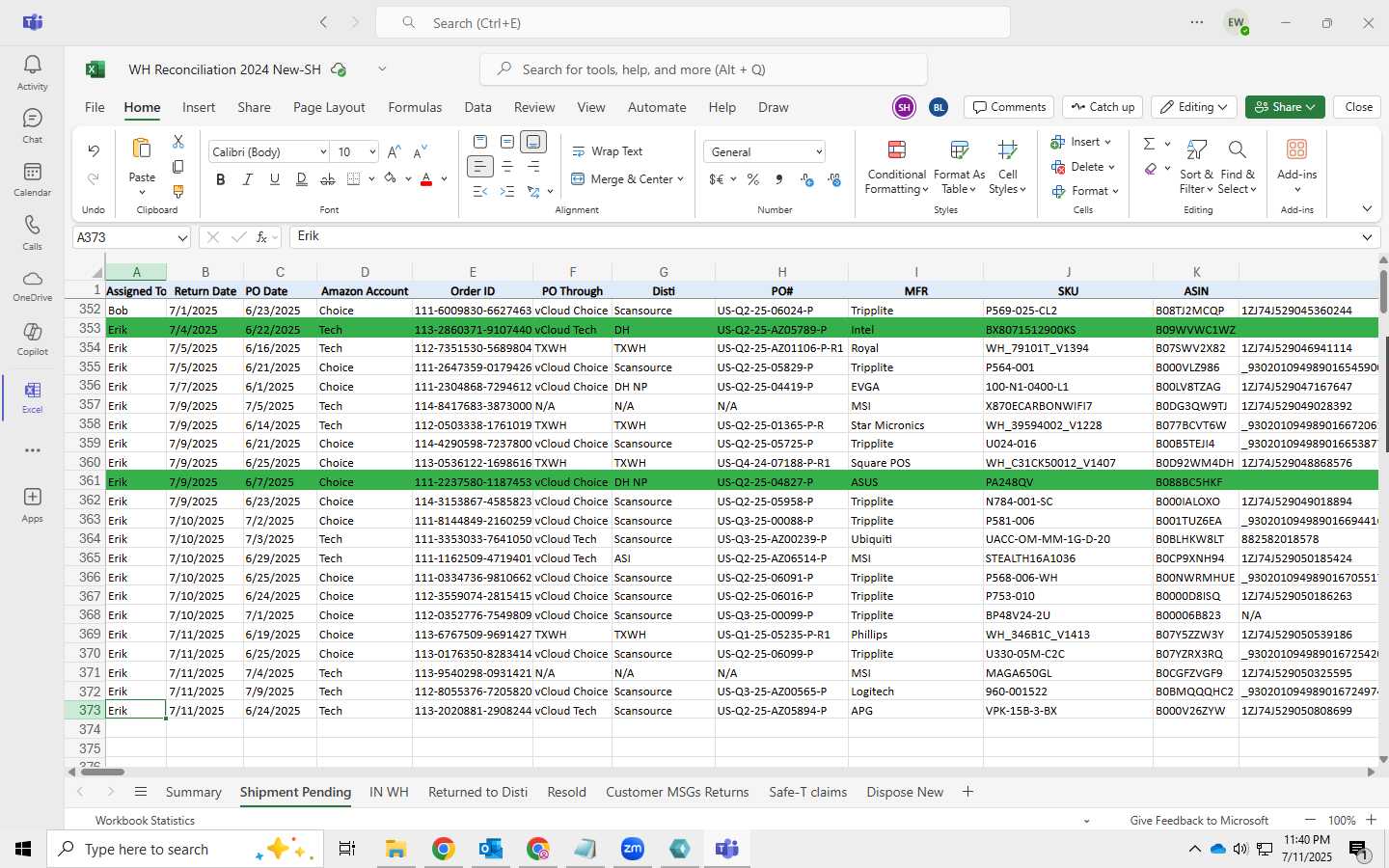1389x868 pixels.
Task: Click the Increase Indent icon
Action: (x=507, y=192)
